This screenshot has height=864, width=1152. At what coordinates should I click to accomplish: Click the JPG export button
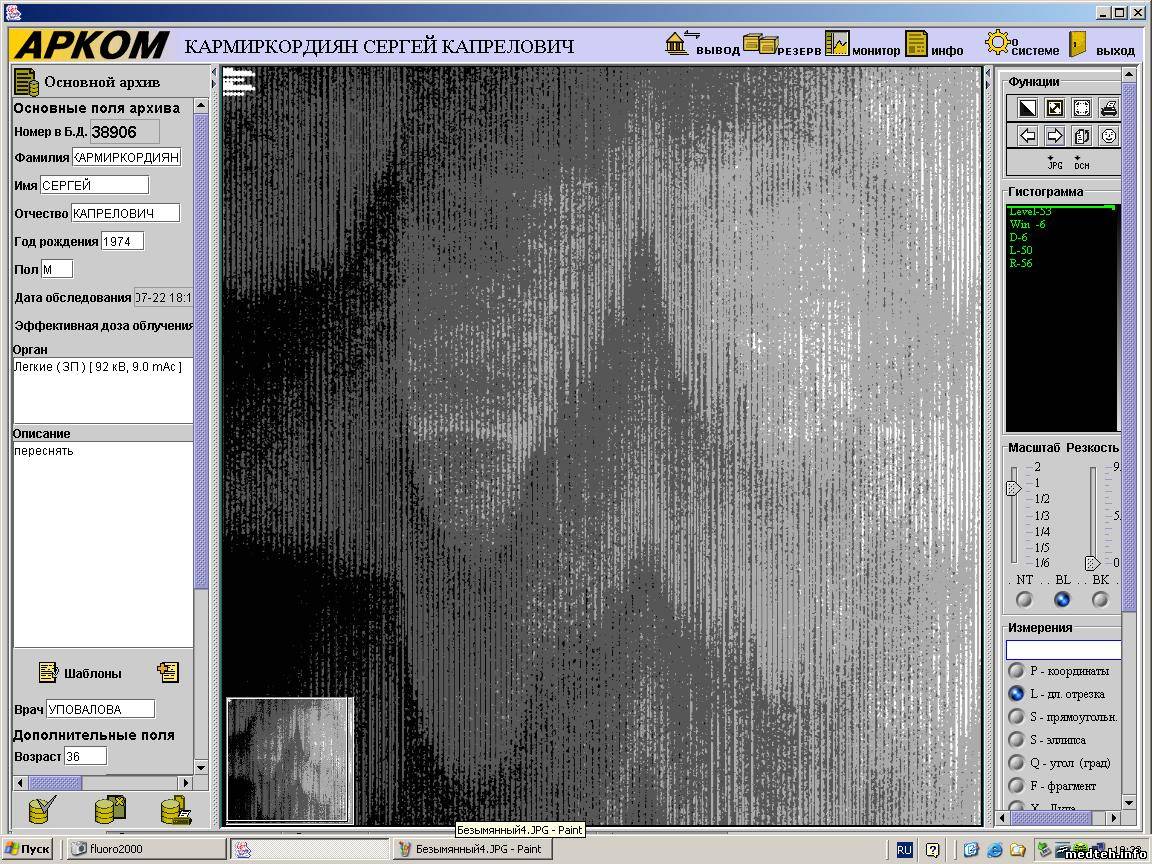point(1054,163)
